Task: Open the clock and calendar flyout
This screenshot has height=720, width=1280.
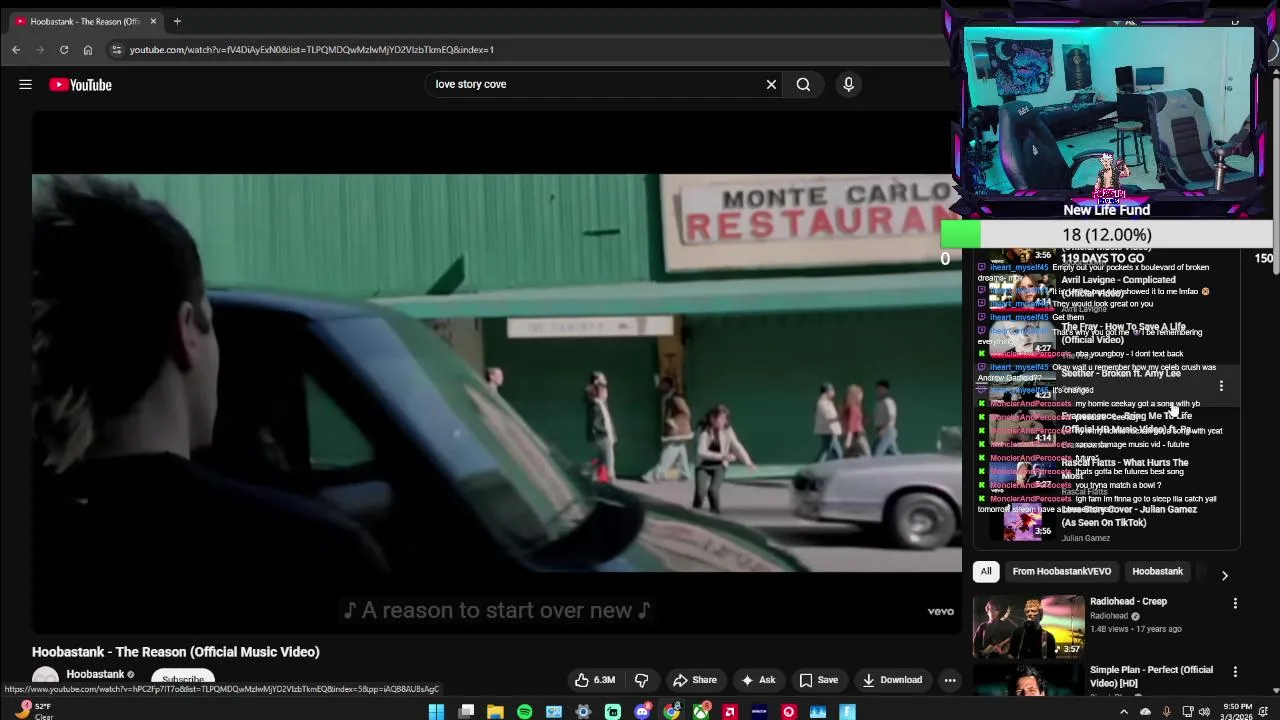Action: pyautogui.click(x=1236, y=711)
